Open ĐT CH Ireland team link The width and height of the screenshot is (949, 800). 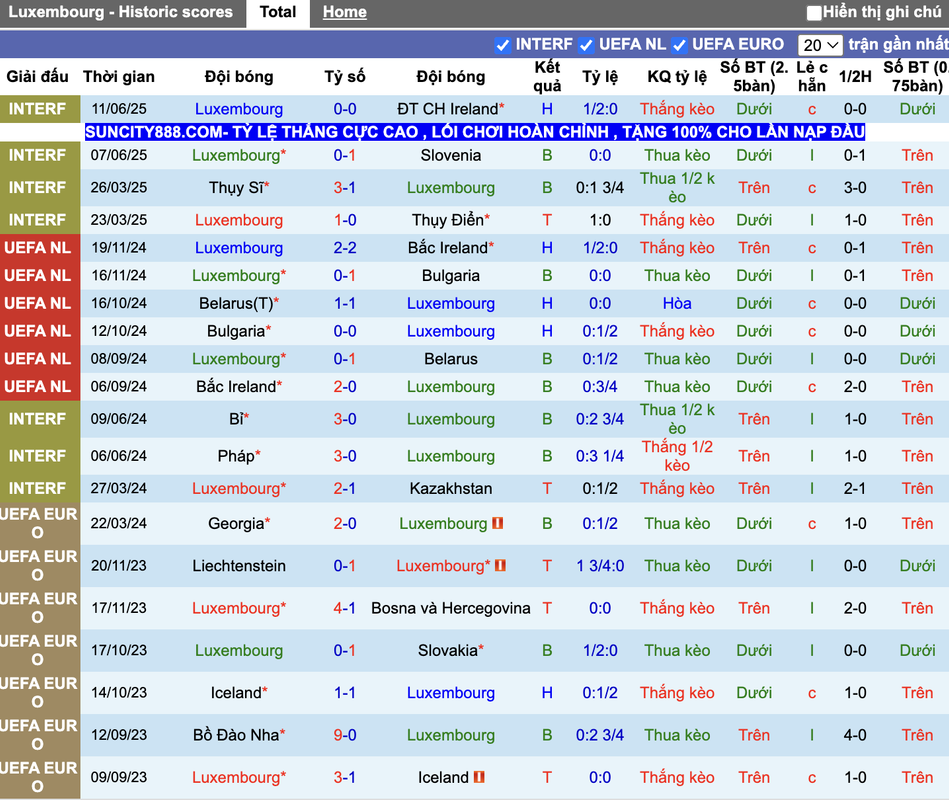pos(450,109)
